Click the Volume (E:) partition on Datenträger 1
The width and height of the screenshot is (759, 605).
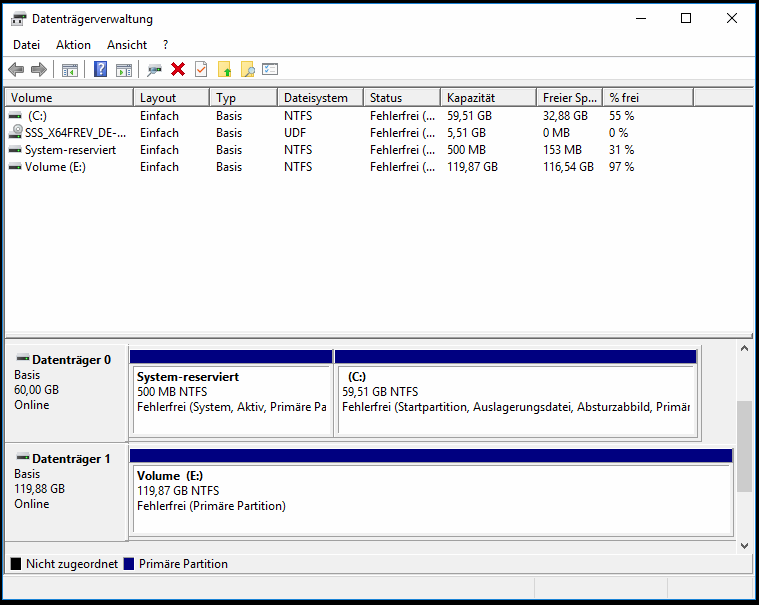(431, 494)
